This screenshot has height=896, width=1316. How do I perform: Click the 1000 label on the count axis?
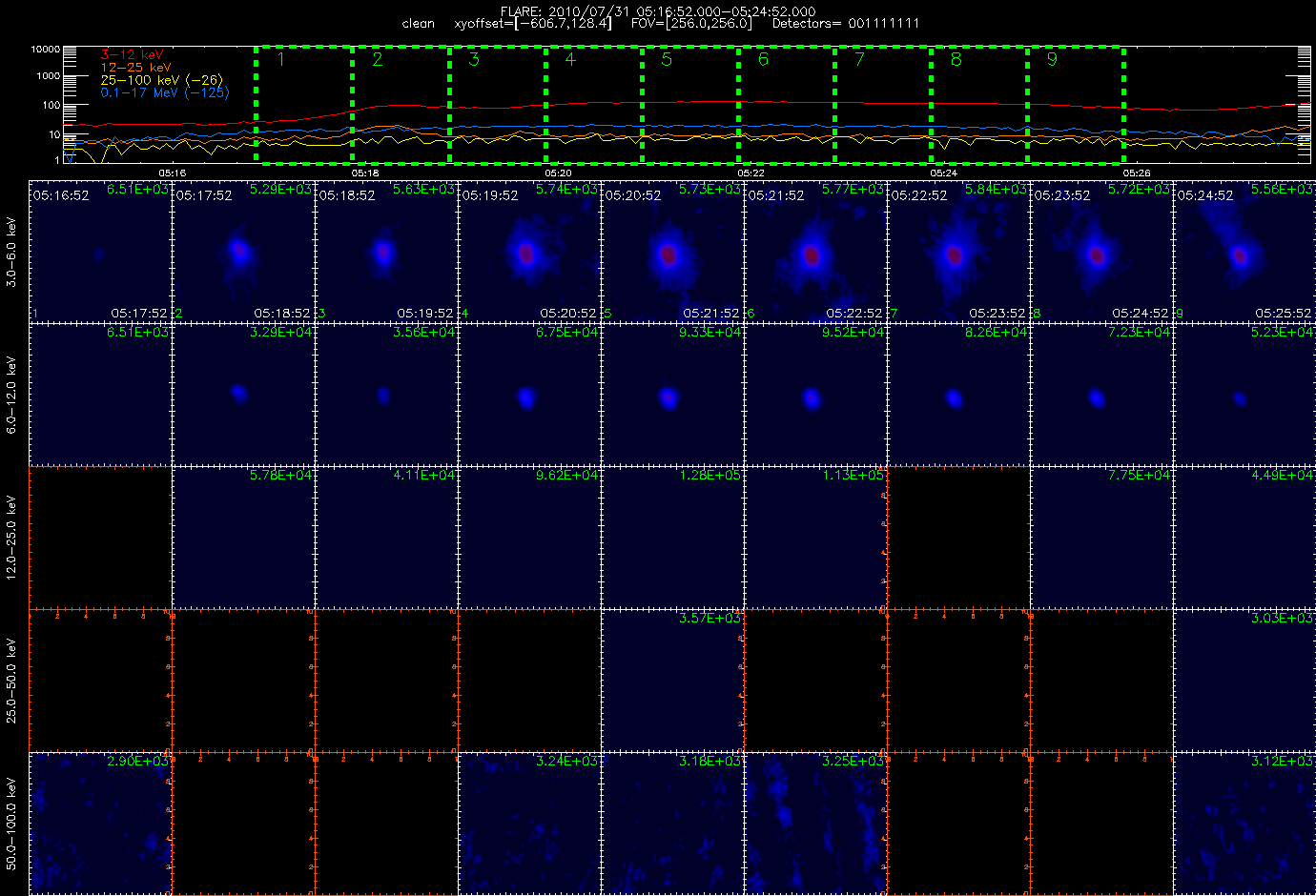tap(49, 76)
